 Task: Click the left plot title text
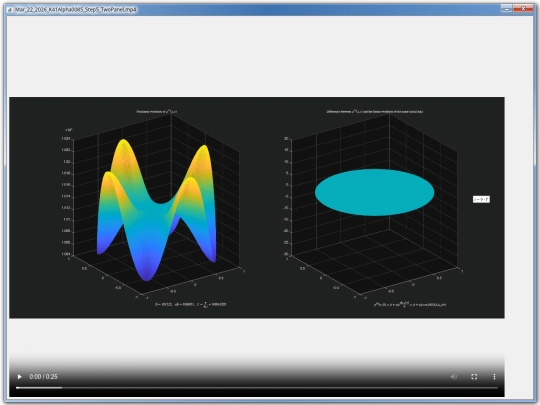[x=157, y=112]
